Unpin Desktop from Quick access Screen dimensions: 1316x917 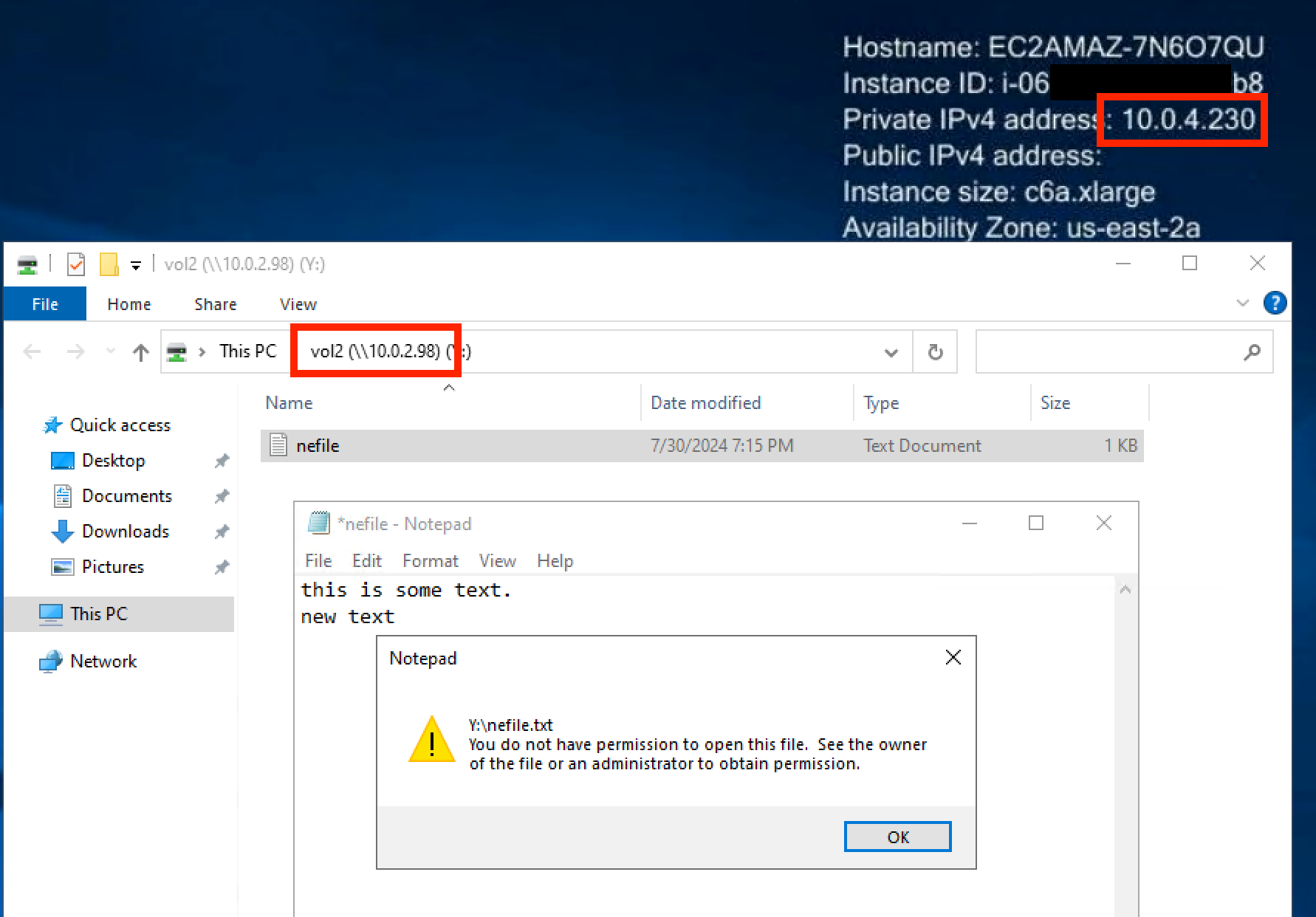click(222, 460)
